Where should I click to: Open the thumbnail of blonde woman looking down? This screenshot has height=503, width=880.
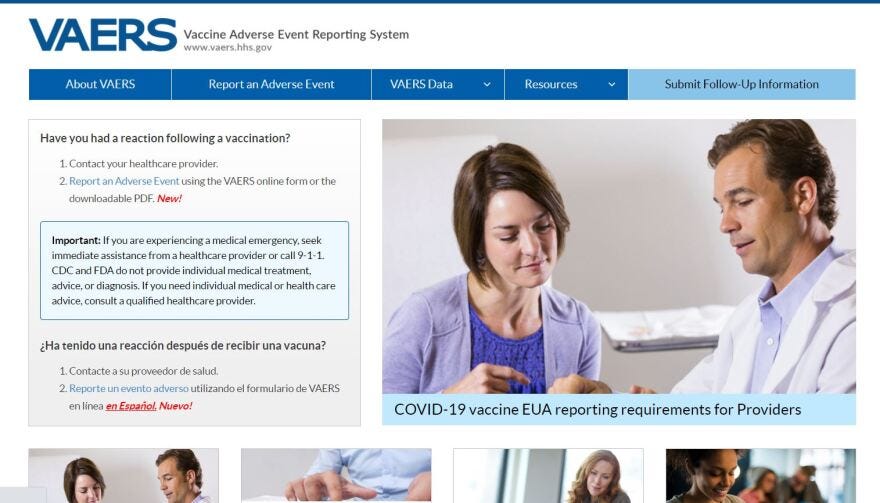(548, 475)
